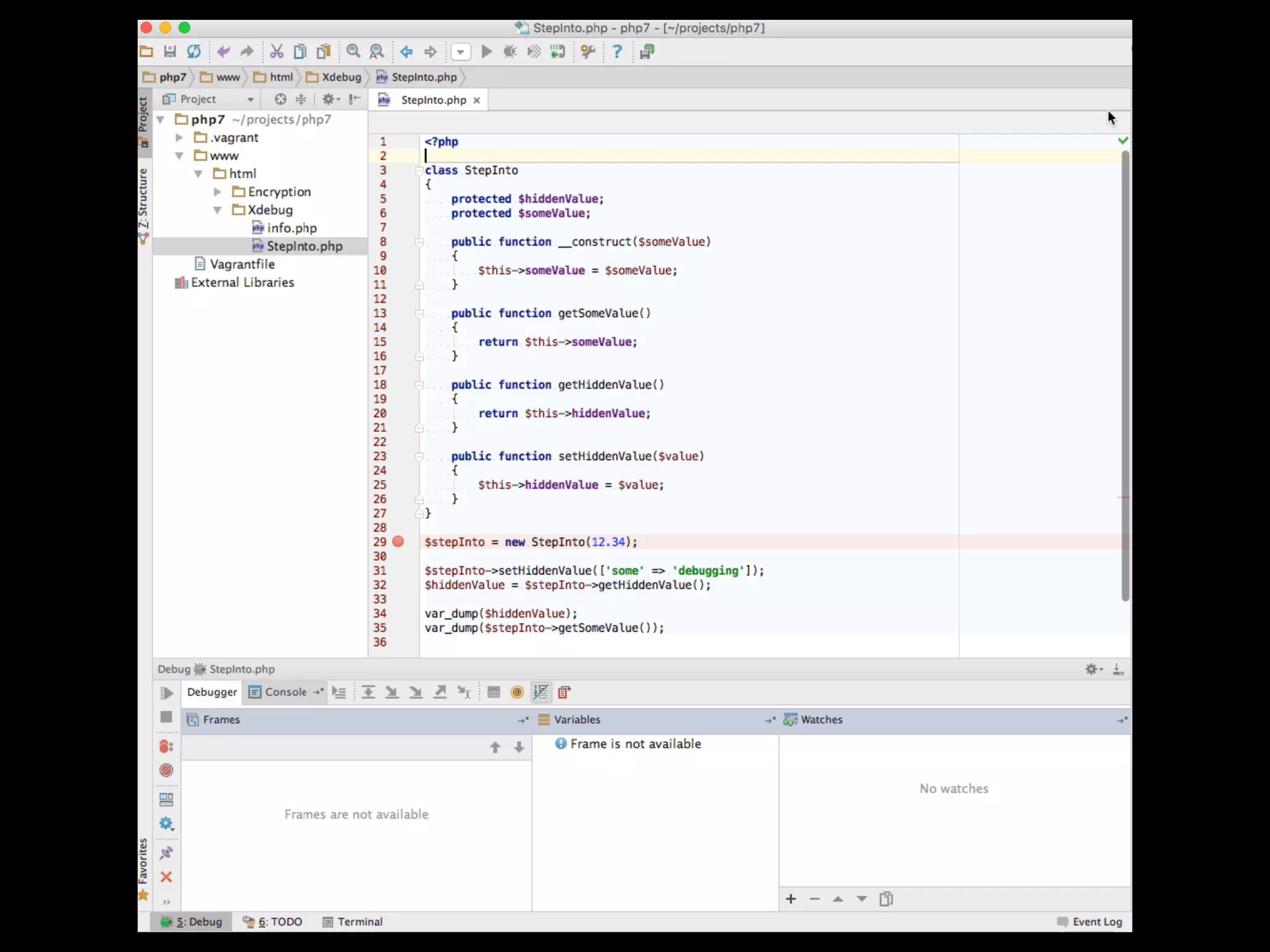Click the Mute Breakpoints icon
This screenshot has width=1270, height=952.
[166, 770]
